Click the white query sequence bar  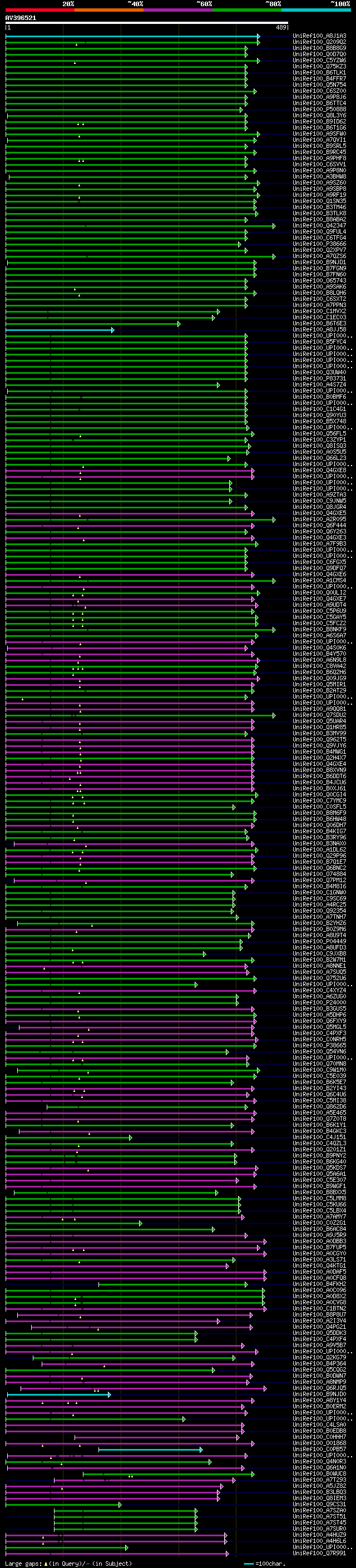tap(147, 23)
